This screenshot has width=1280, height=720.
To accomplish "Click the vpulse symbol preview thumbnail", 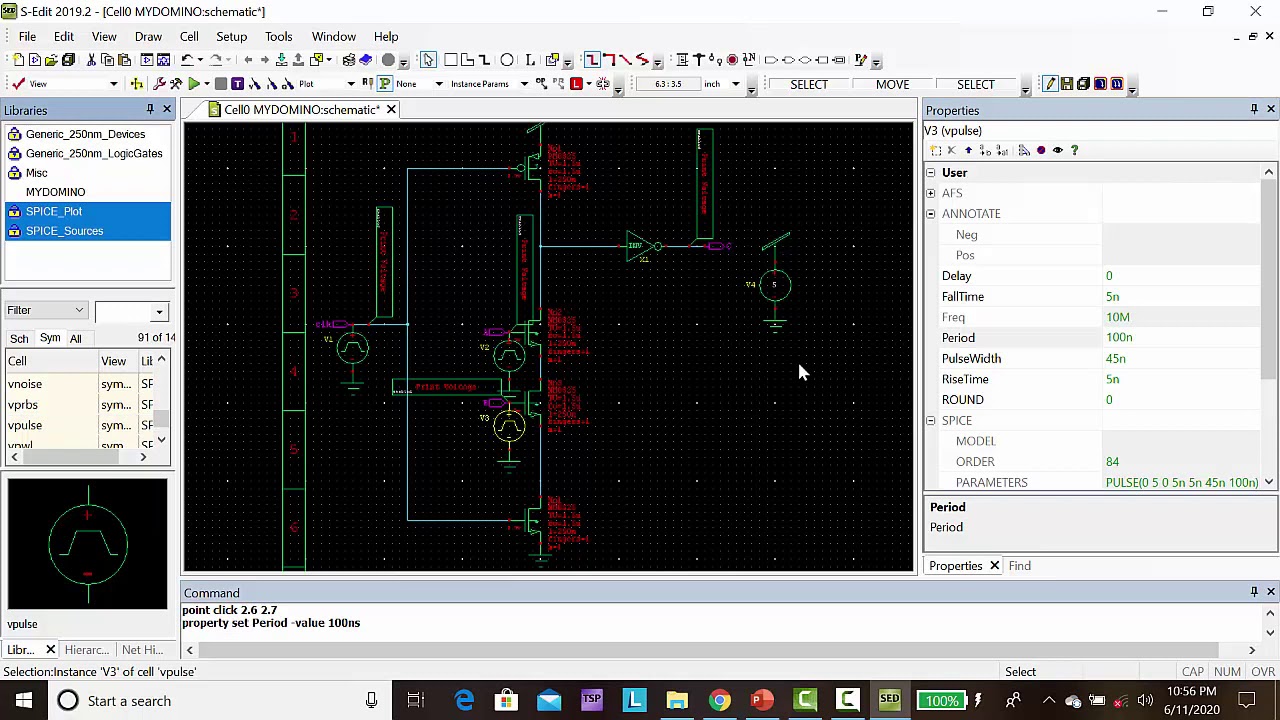I will (88, 544).
